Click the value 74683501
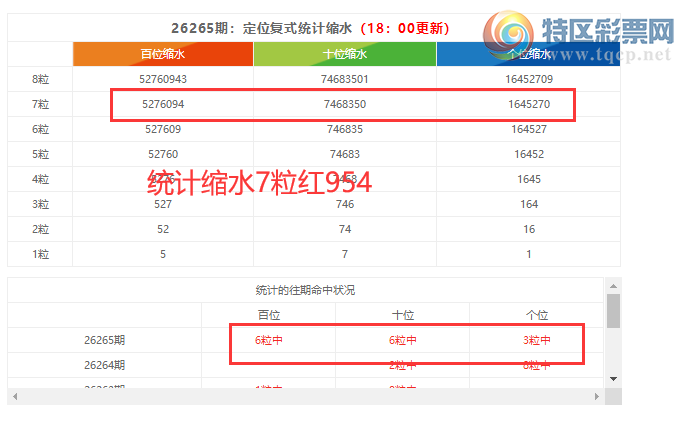This screenshot has width=684, height=447. pos(345,79)
